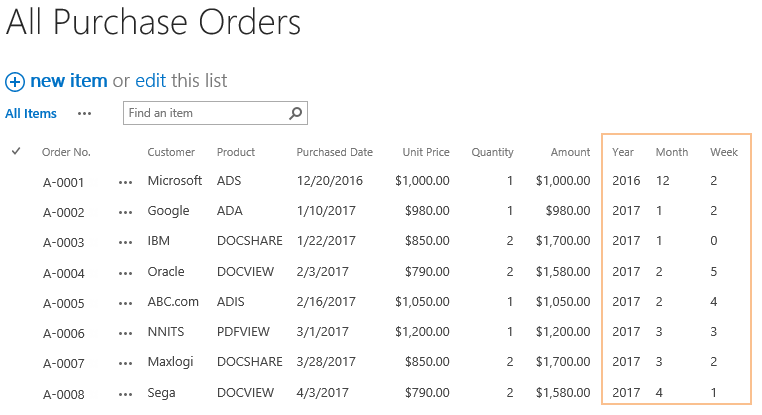Open ellipsis menu for order A-0003
This screenshot has width=762, height=415.
pos(125,242)
